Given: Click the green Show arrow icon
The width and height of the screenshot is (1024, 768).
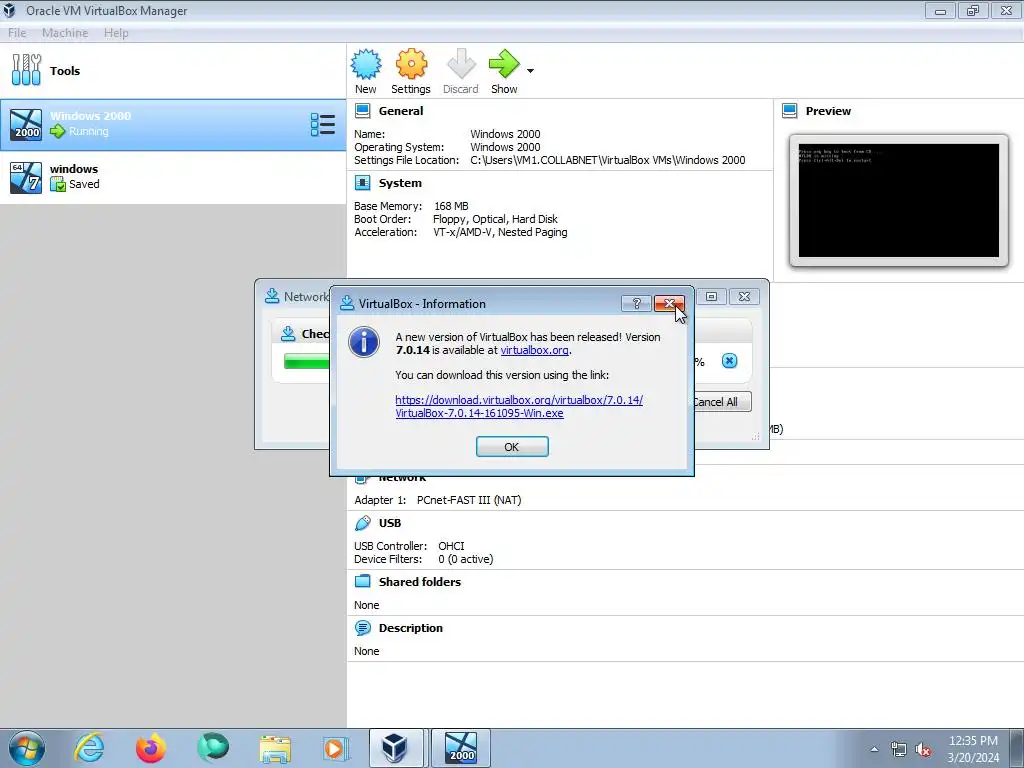Looking at the screenshot, I should 504,64.
